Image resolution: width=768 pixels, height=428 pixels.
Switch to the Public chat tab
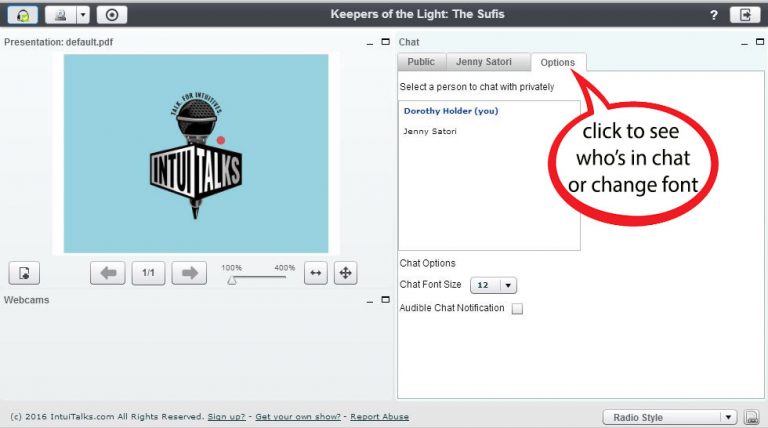tap(421, 62)
